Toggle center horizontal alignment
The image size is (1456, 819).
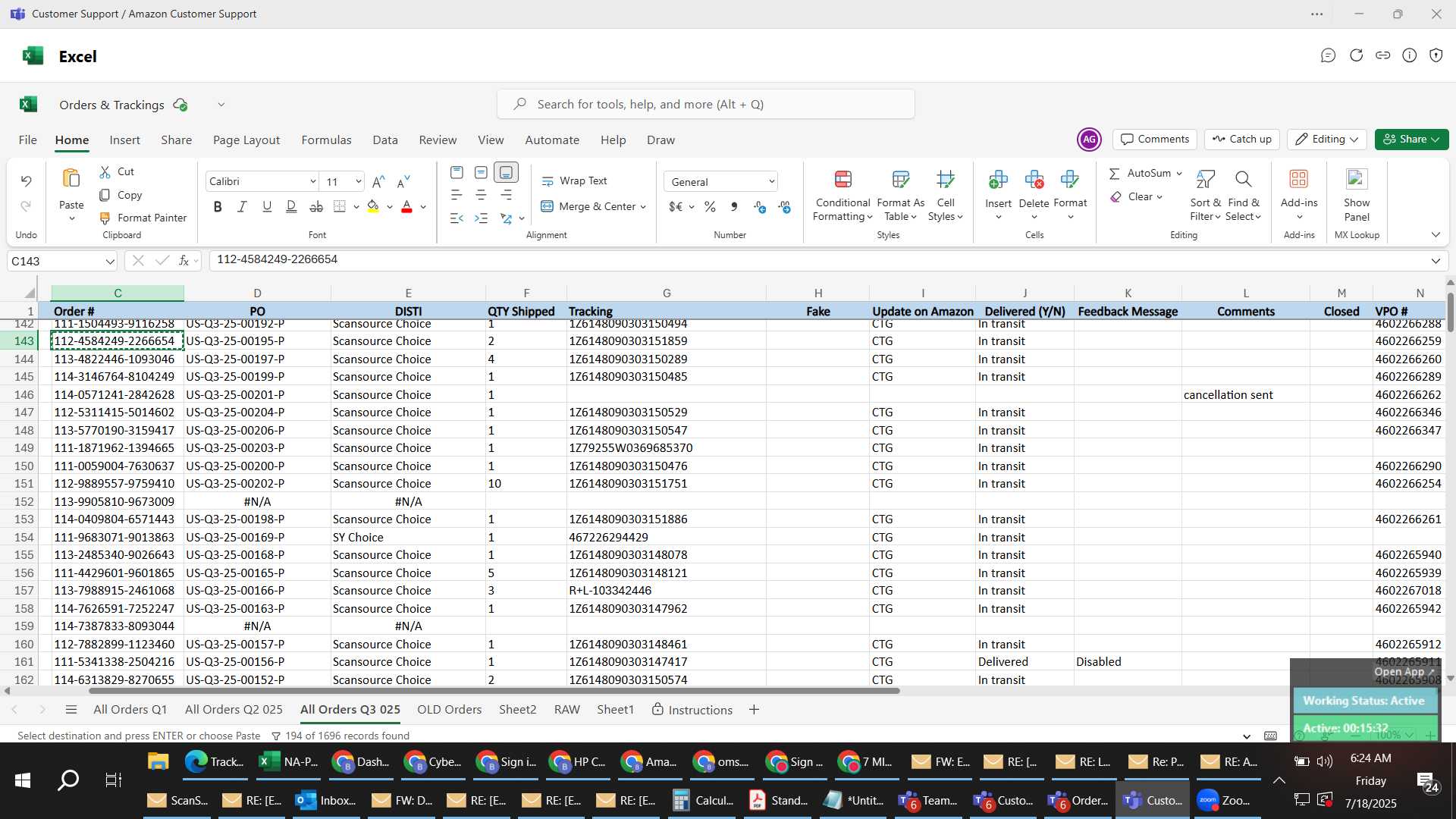[x=481, y=196]
